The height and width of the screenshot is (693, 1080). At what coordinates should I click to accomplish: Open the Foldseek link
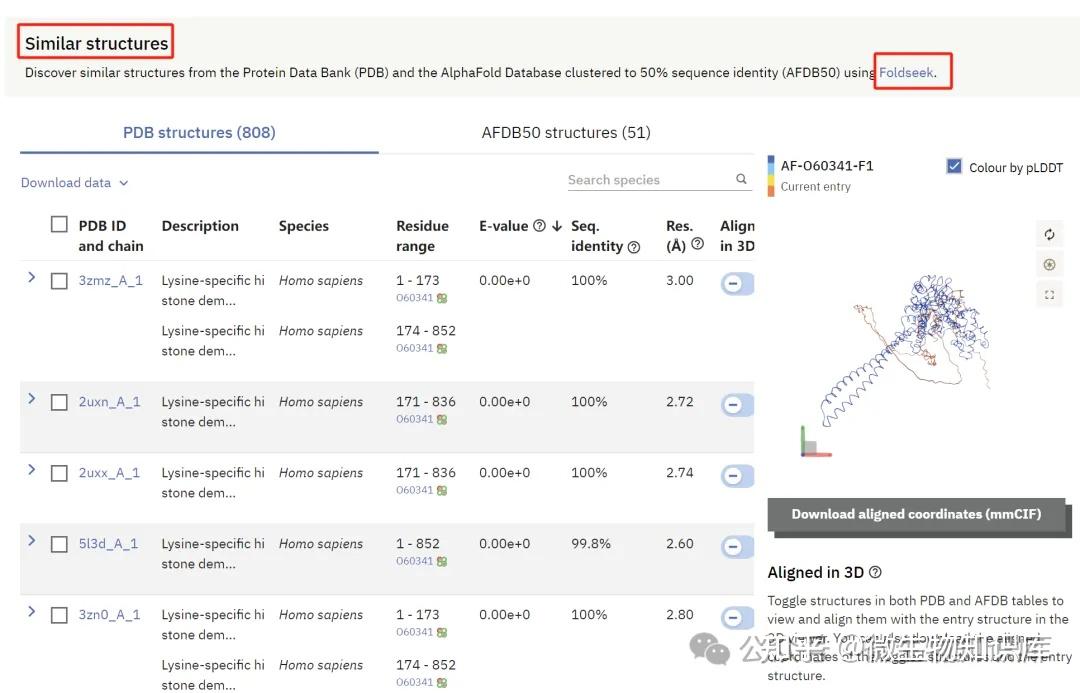[906, 72]
